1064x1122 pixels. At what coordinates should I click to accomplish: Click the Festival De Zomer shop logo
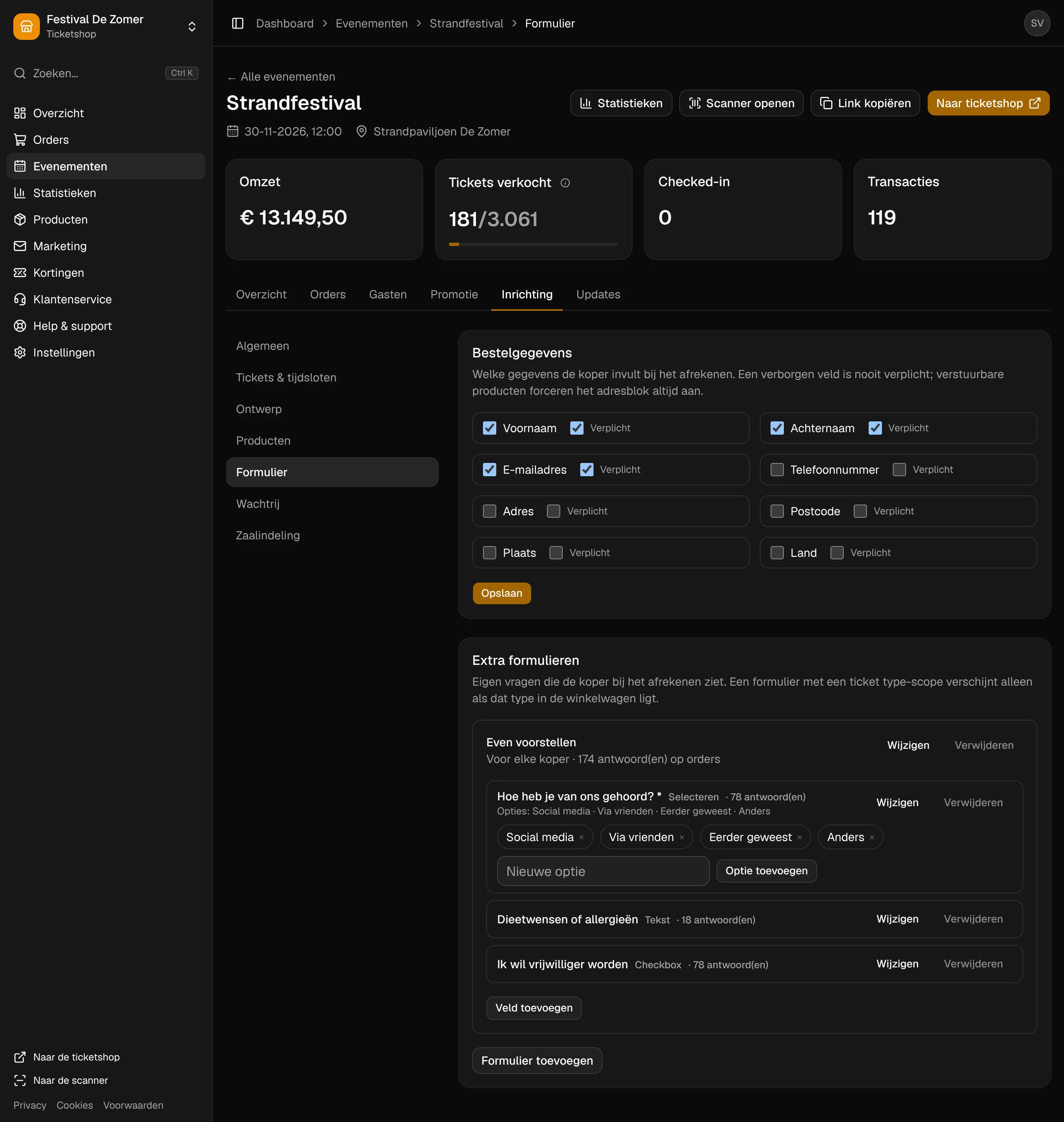coord(26,26)
